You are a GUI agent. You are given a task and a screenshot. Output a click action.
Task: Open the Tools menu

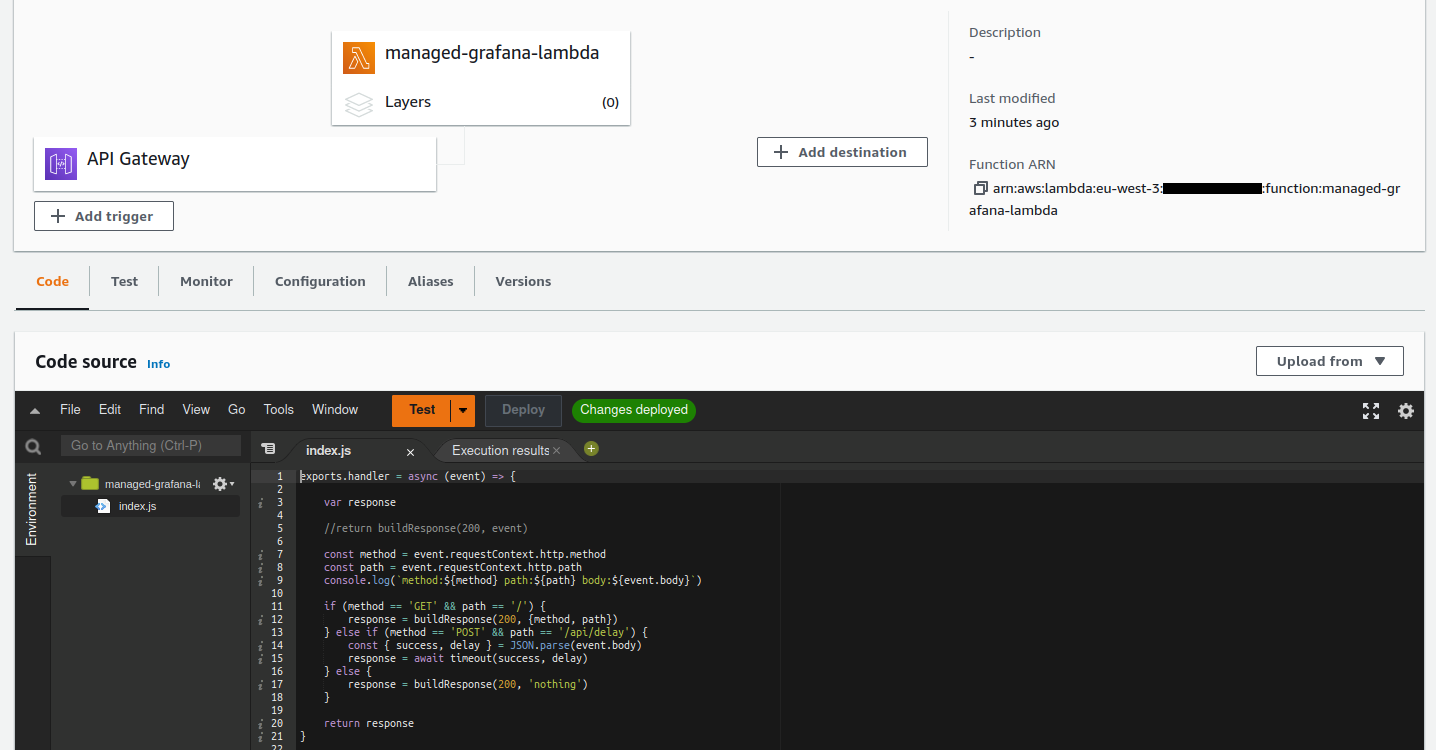click(279, 410)
